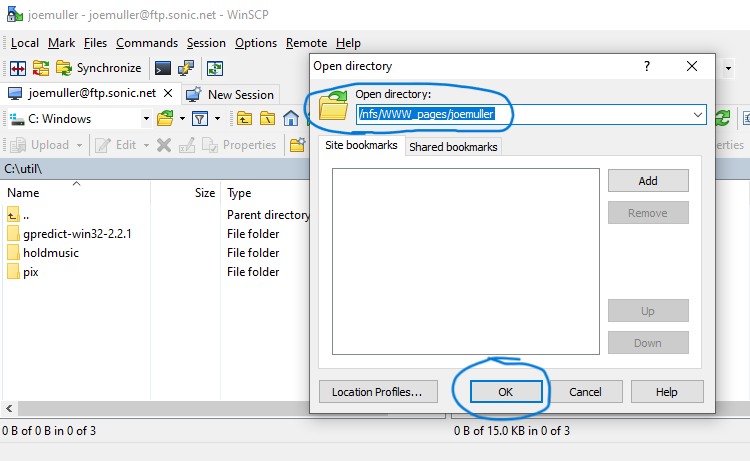Image resolution: width=750 pixels, height=461 pixels.
Task: Sort by the Name column header
Action: pos(77,193)
